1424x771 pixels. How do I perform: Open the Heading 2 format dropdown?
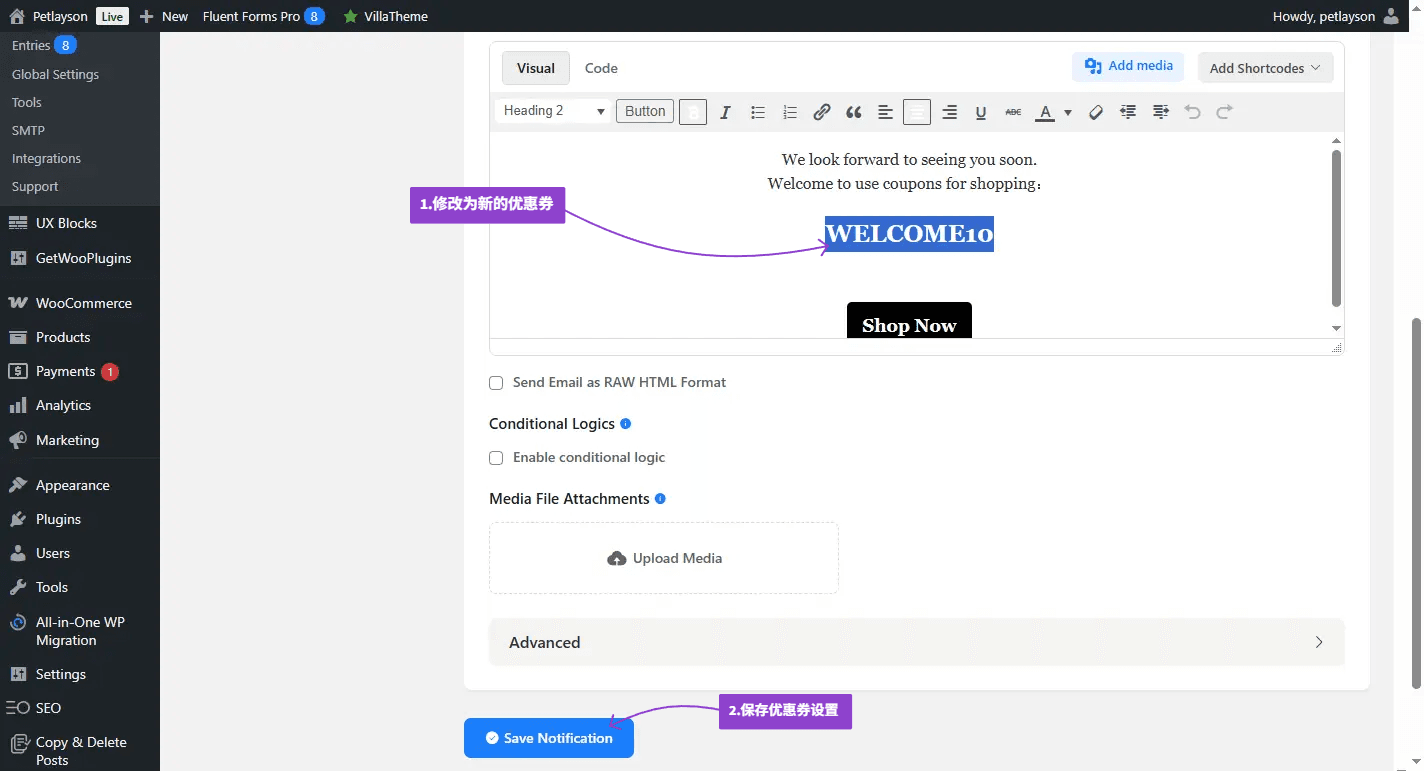point(554,111)
